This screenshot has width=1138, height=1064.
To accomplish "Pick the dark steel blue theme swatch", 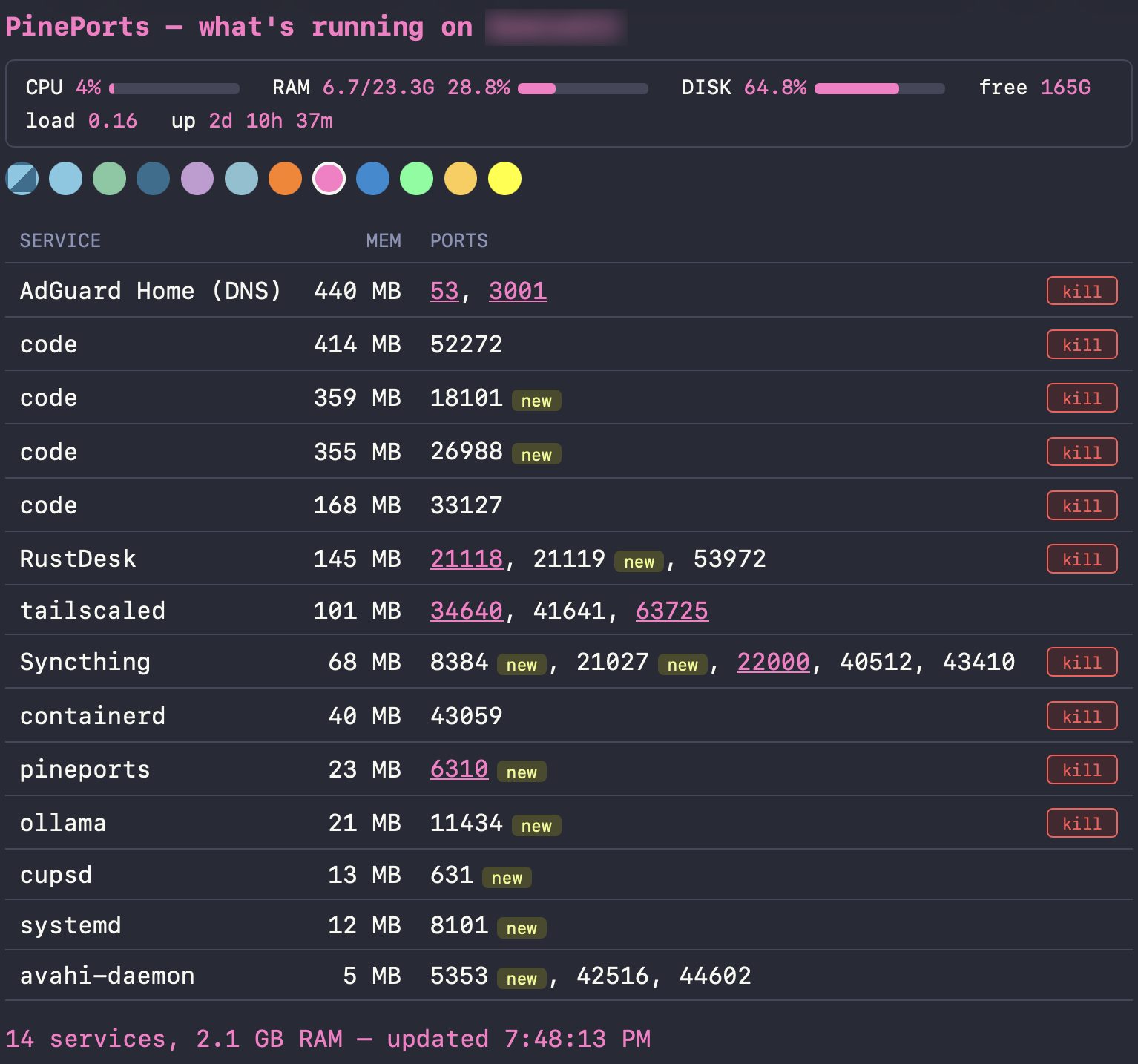I will click(x=154, y=179).
